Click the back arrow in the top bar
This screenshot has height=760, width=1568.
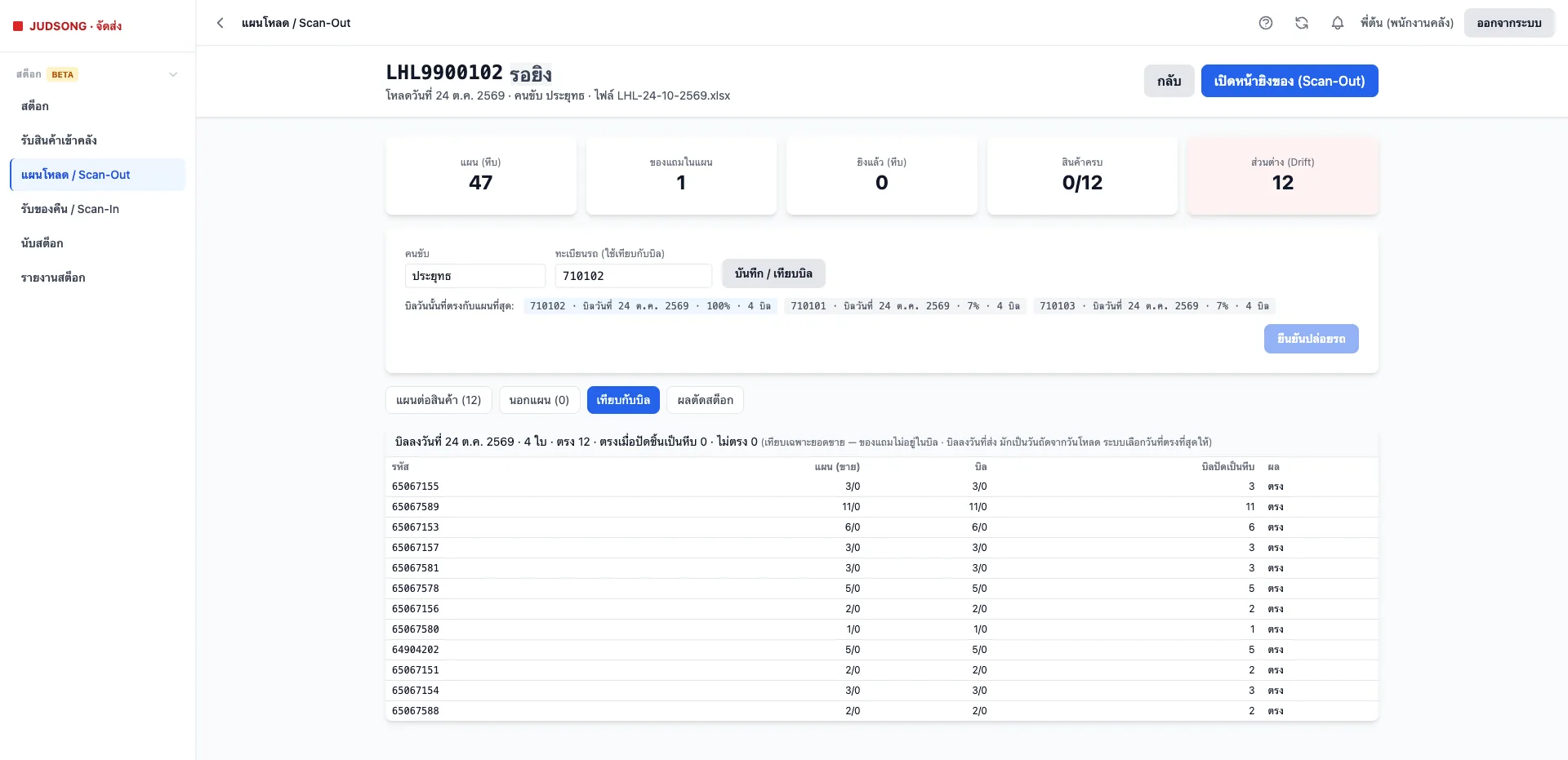pyautogui.click(x=220, y=23)
